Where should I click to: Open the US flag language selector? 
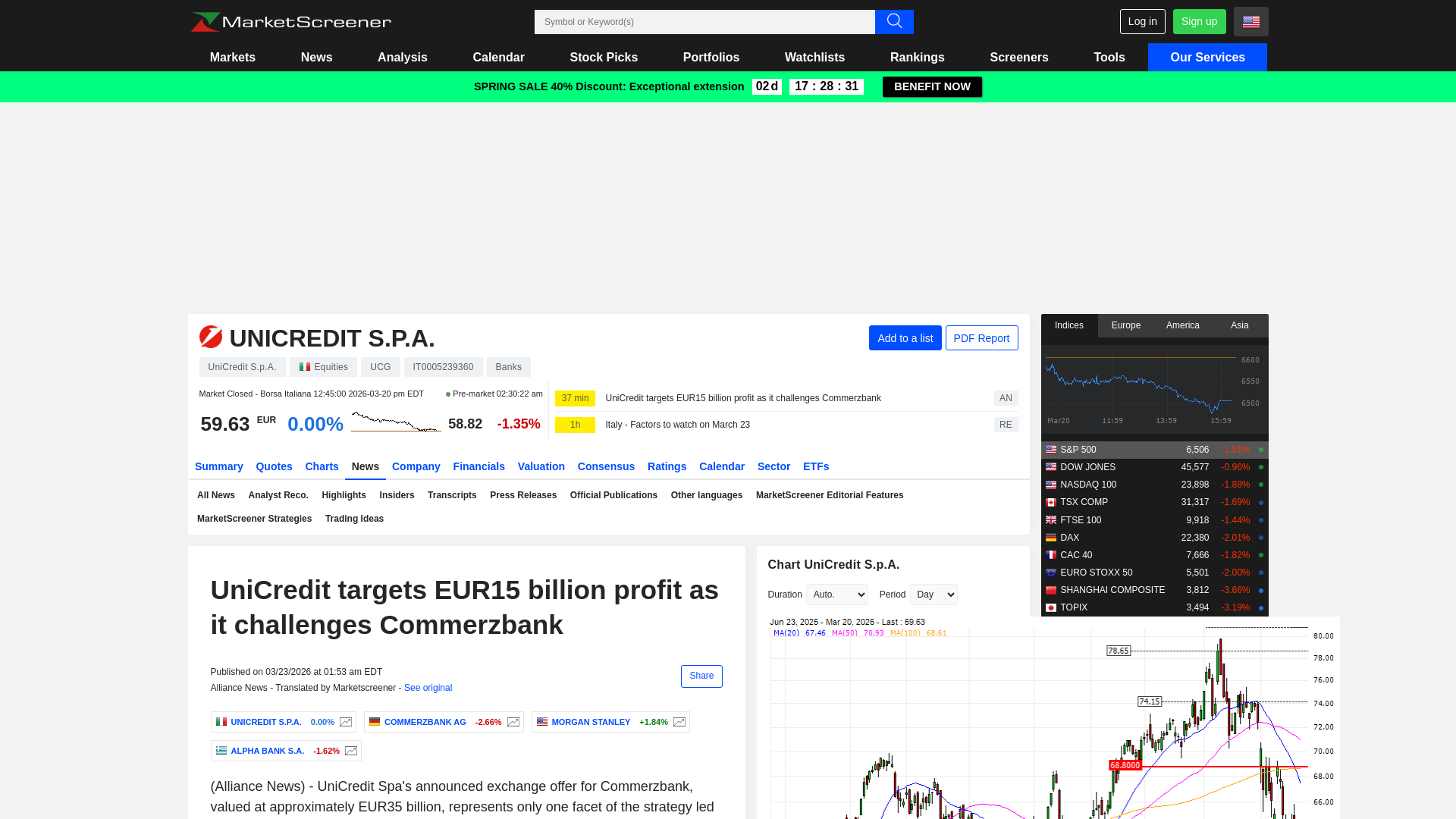1250,22
